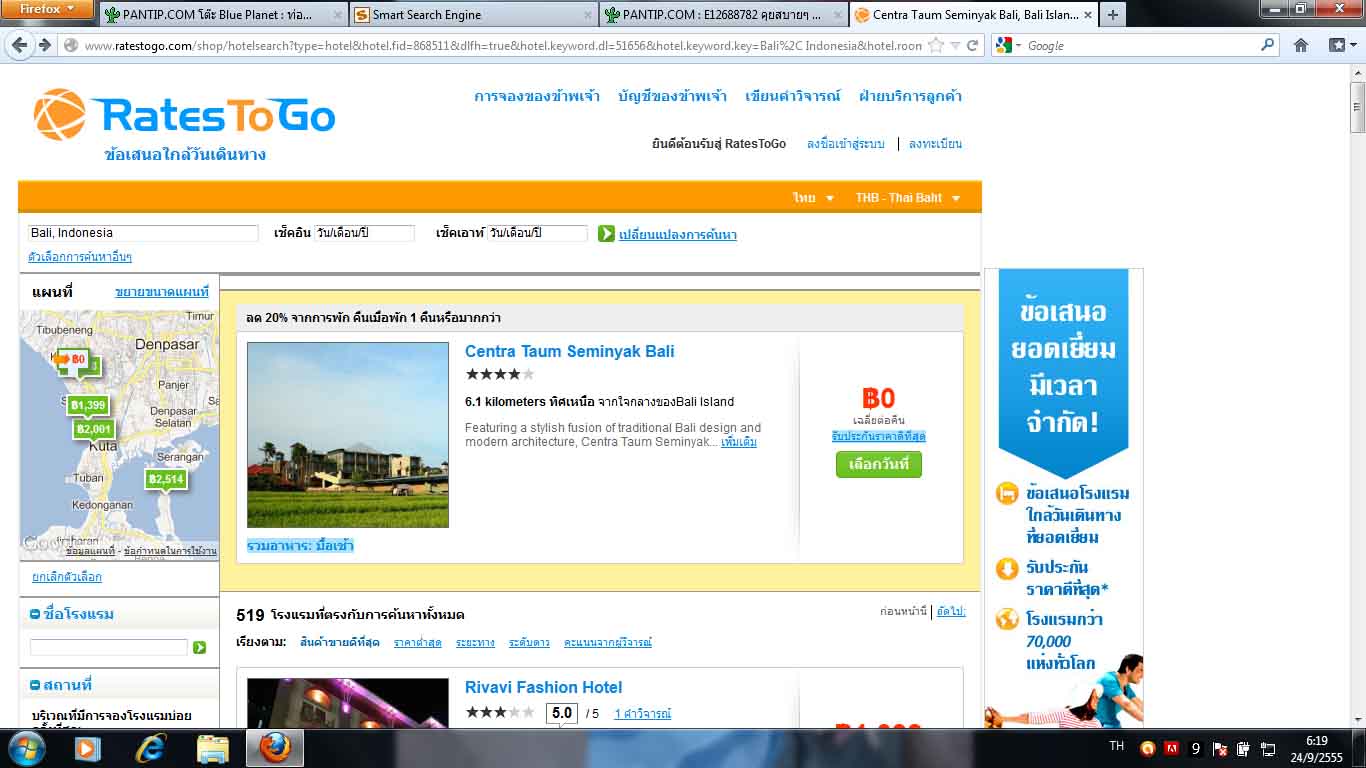This screenshot has height=768, width=1366.
Task: Open the bookmarks menu icon in toolbar
Action: pyautogui.click(x=1341, y=45)
